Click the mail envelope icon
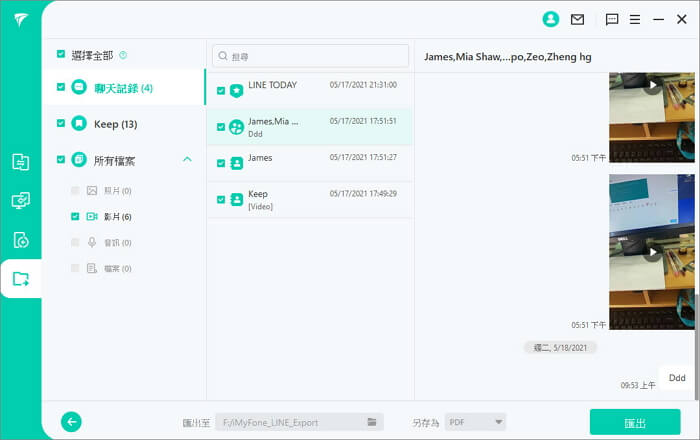 coord(577,19)
